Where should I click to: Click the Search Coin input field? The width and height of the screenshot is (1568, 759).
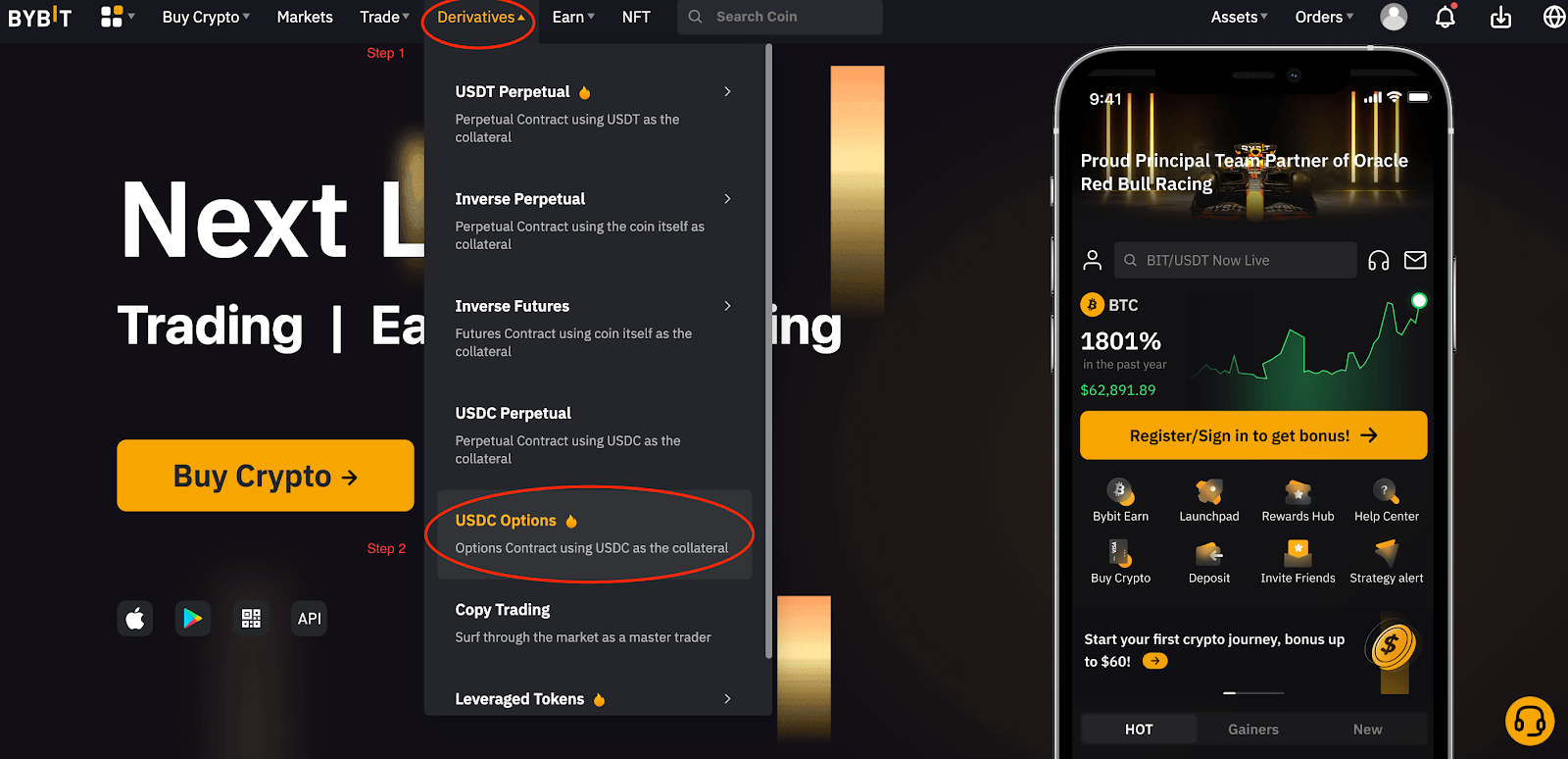pyautogui.click(x=780, y=17)
